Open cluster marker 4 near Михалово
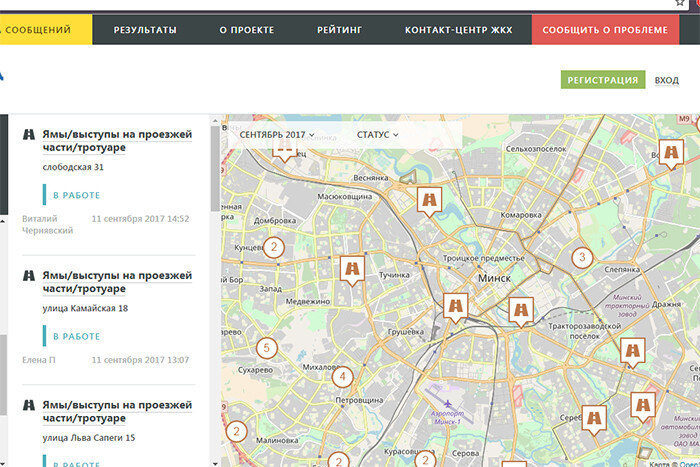This screenshot has height=467, width=700. (342, 377)
